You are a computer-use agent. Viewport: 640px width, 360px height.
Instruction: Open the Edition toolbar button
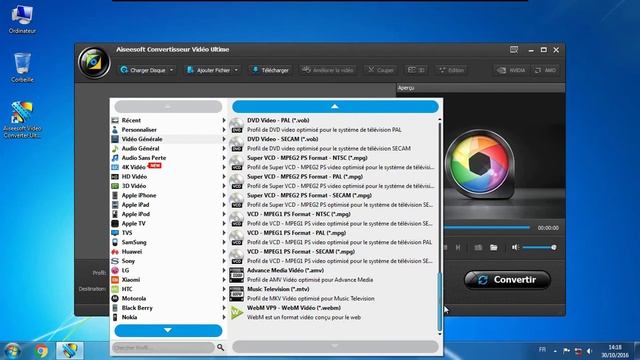click(x=451, y=70)
